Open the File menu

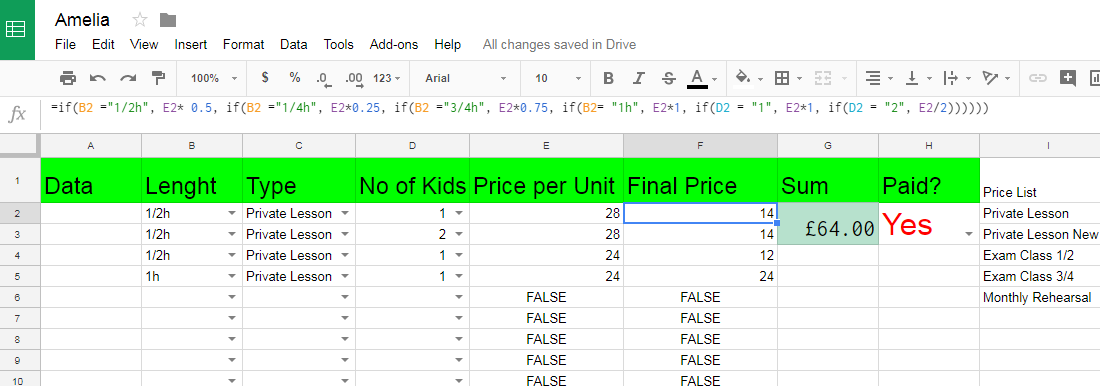65,44
